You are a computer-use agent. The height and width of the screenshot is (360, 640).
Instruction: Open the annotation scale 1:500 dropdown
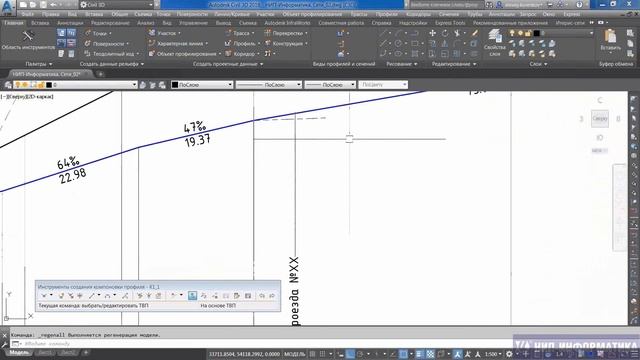493,354
